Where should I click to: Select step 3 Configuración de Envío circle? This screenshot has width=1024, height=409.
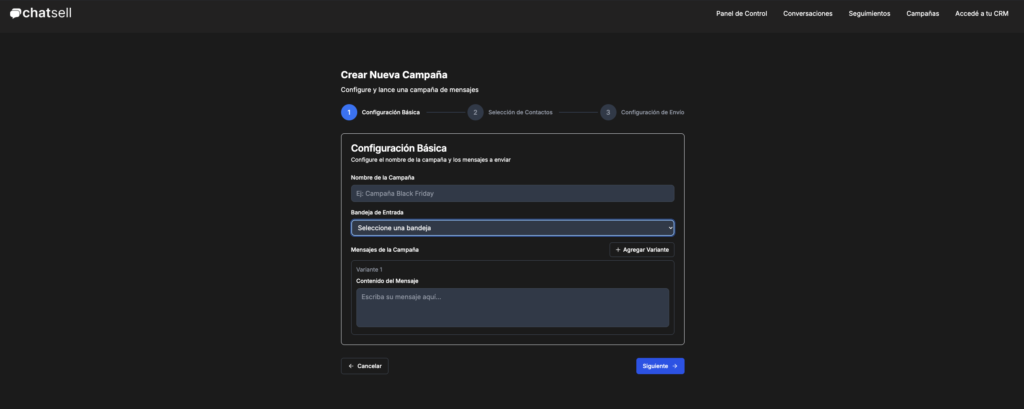click(608, 112)
